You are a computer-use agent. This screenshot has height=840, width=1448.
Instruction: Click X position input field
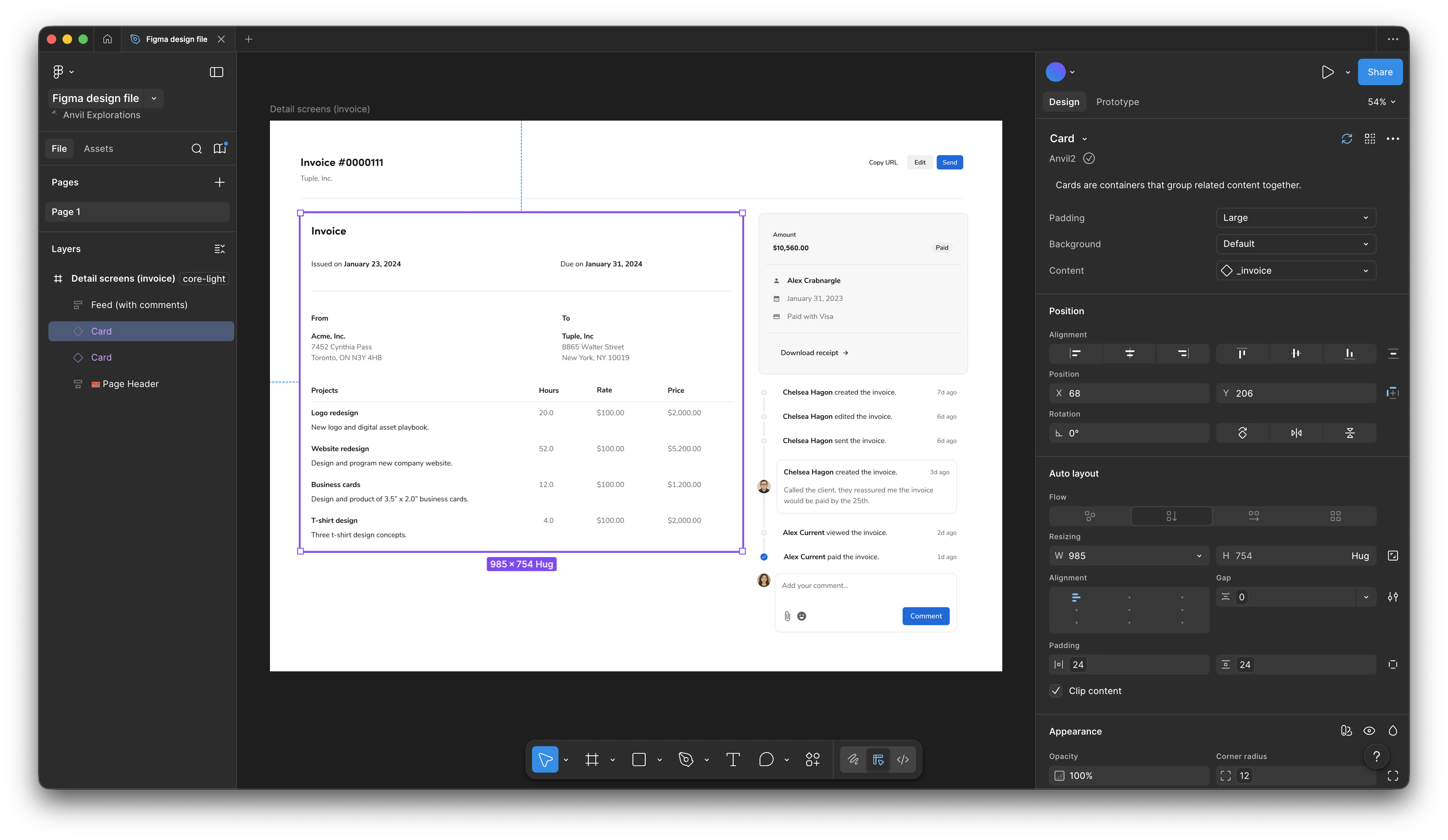(x=1129, y=393)
